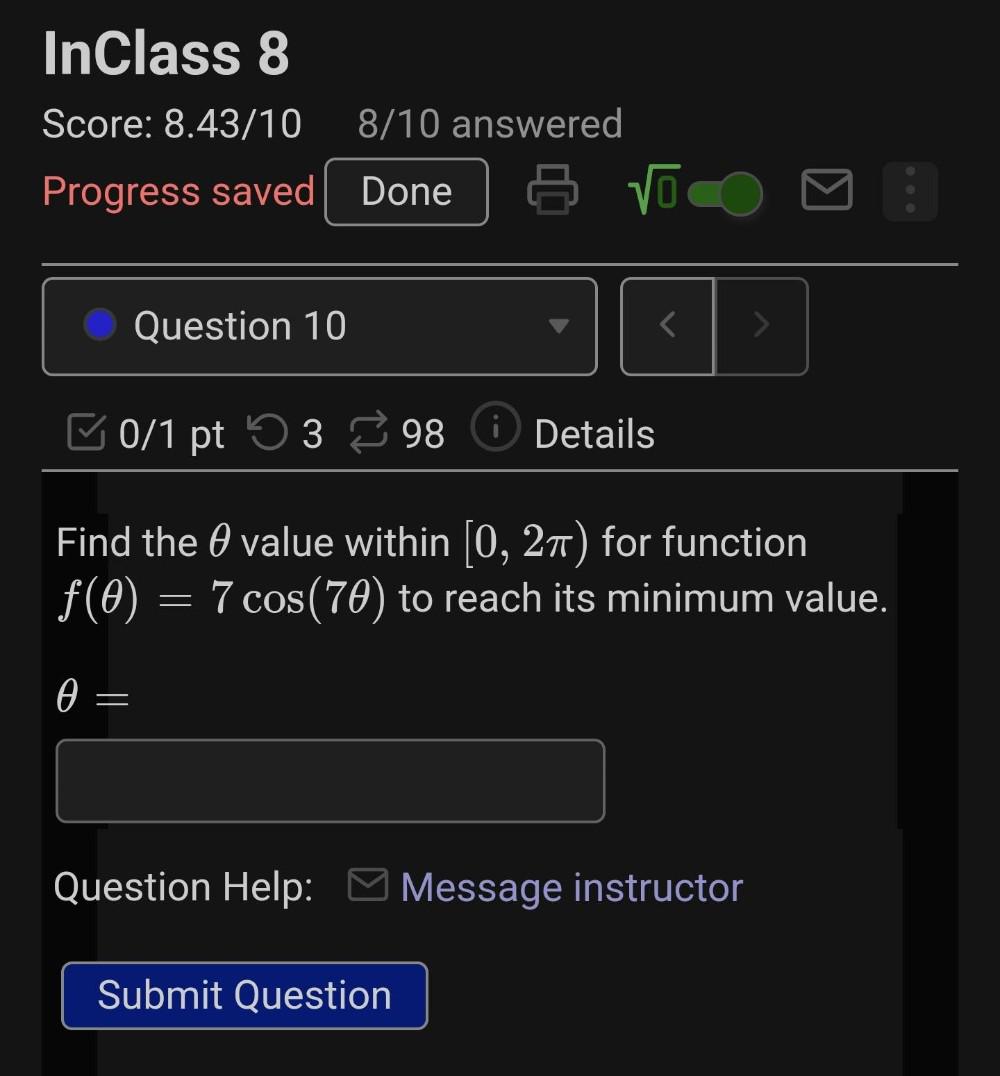Viewport: 1000px width, 1076px height.
Task: Click the undo arrow icon showing 3 tries
Action: (266, 432)
